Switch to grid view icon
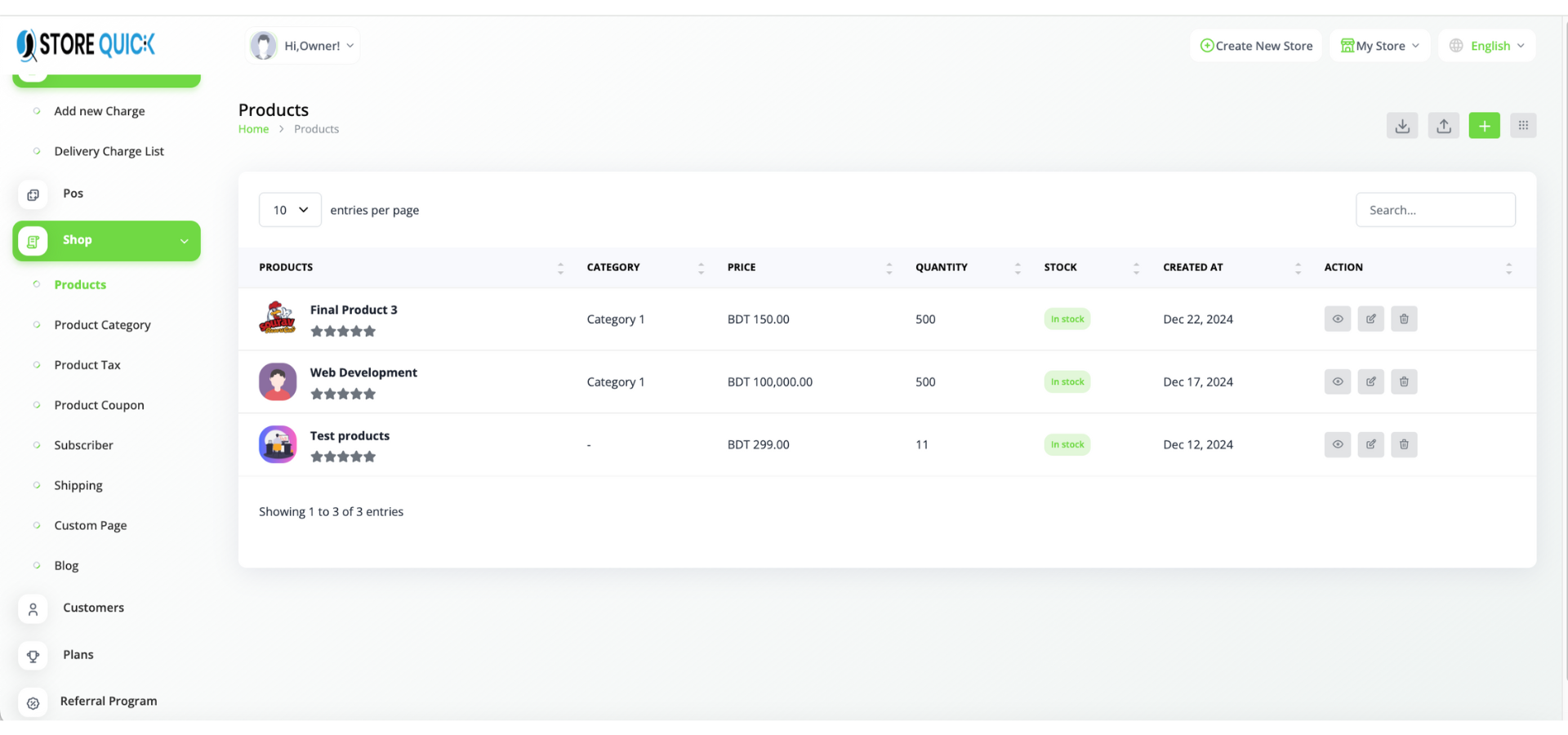Screen dimensions: 1568x735 coord(1523,126)
